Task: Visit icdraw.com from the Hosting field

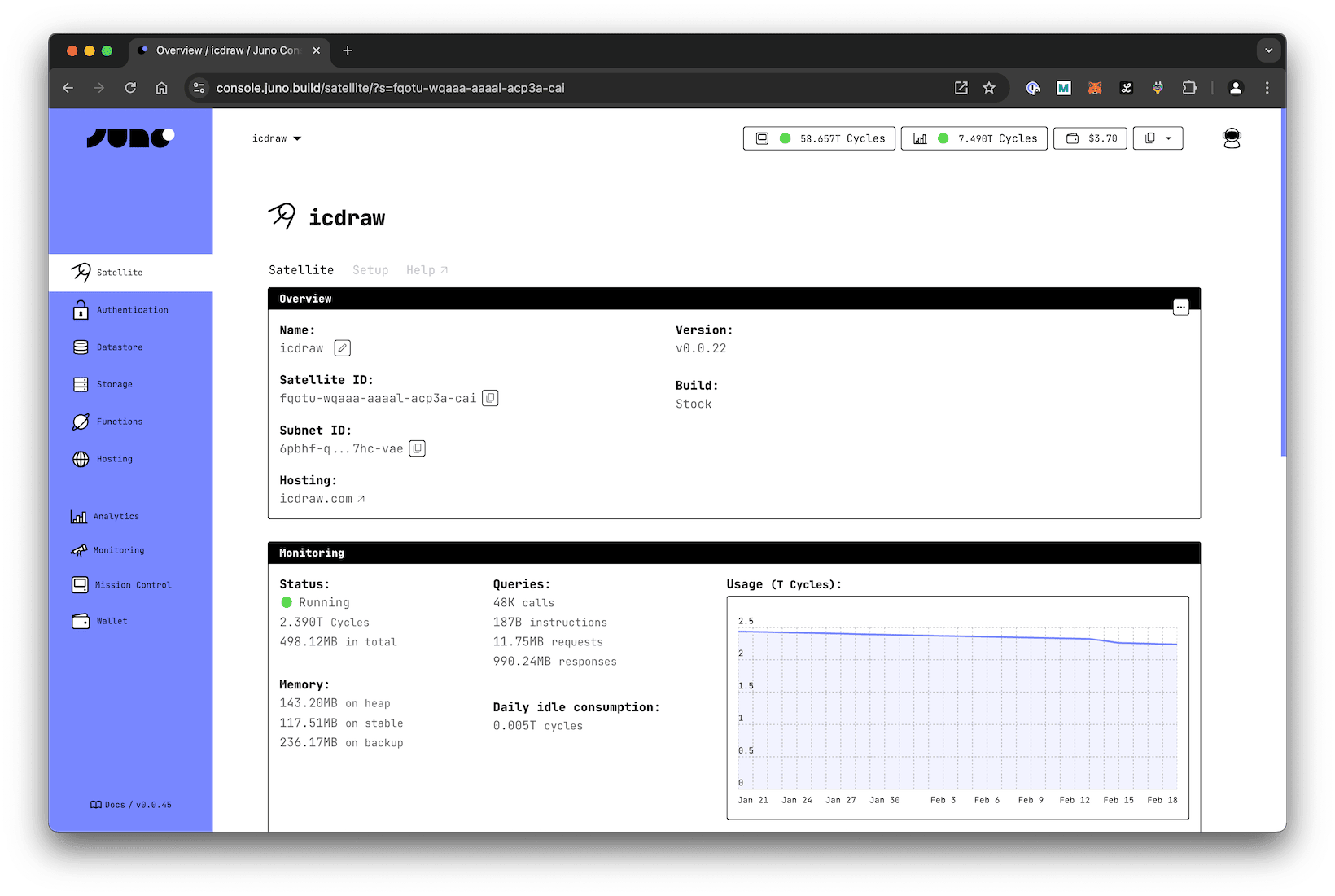Action: coord(322,498)
